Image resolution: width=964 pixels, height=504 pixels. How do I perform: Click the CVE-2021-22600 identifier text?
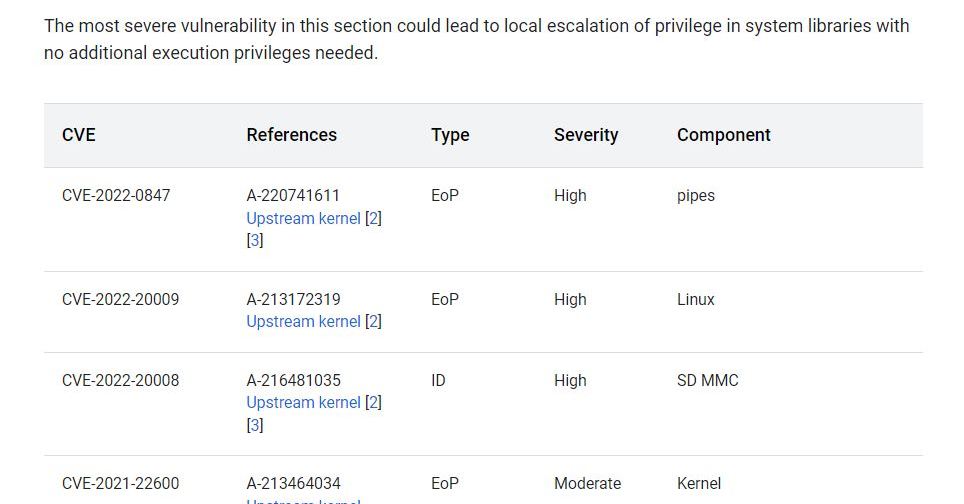click(120, 483)
